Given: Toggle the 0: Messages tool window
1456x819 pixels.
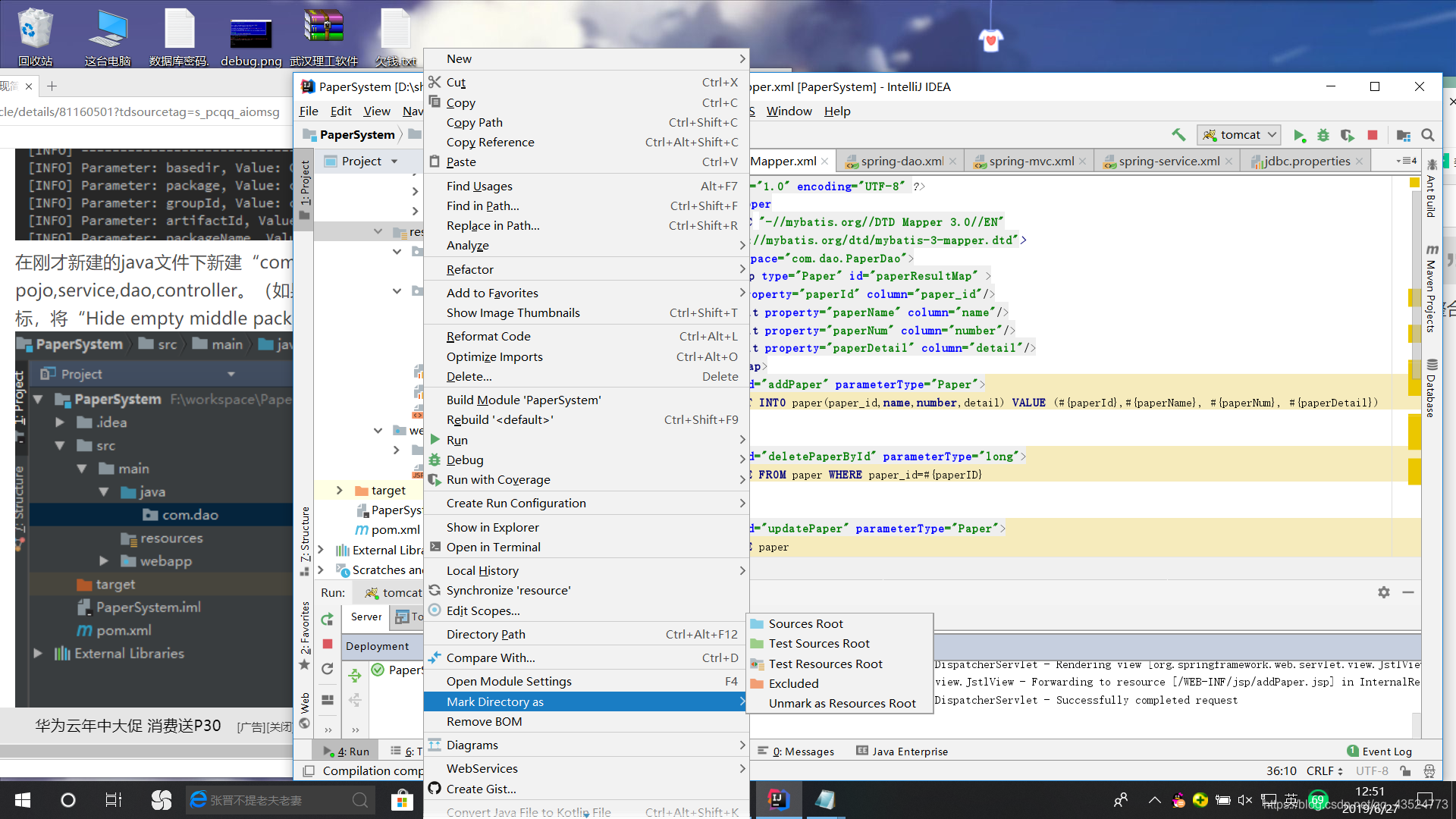Looking at the screenshot, I should click(x=796, y=752).
